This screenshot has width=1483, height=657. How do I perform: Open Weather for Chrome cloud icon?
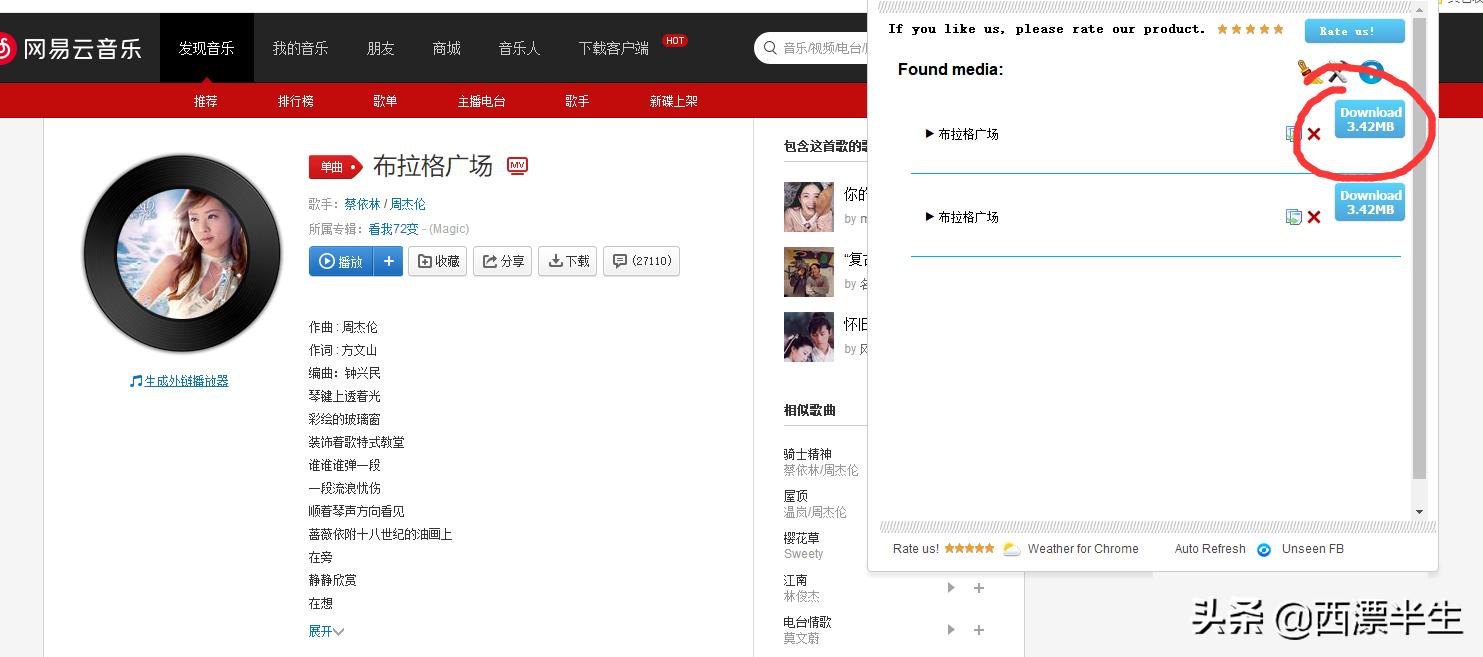point(1011,548)
